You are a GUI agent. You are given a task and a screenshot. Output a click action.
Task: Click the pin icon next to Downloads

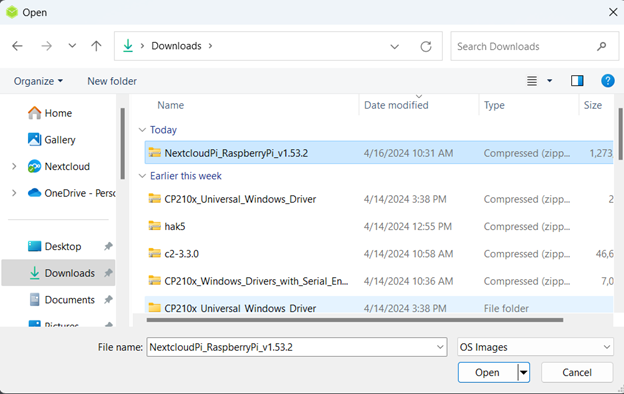[x=108, y=273]
